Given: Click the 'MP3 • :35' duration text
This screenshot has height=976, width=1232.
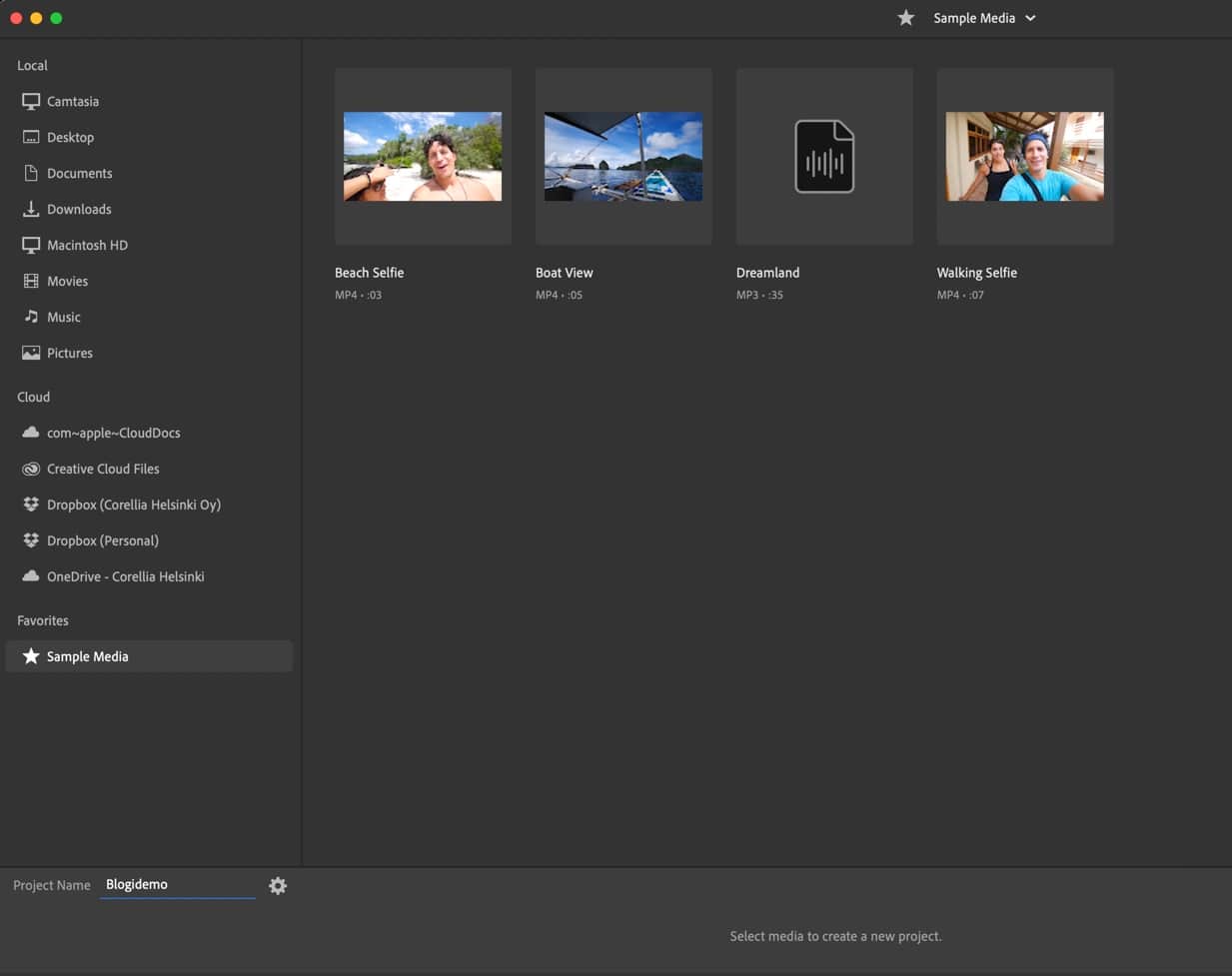Looking at the screenshot, I should (x=759, y=295).
